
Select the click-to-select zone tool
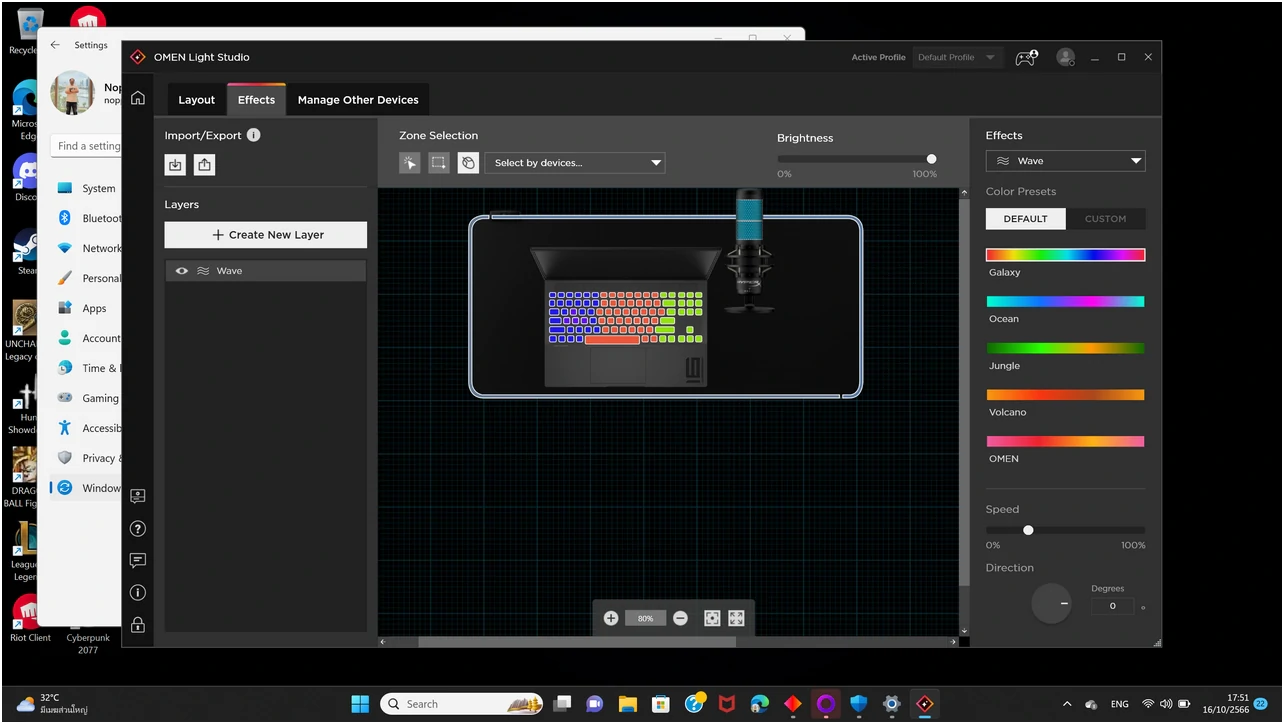pos(410,163)
